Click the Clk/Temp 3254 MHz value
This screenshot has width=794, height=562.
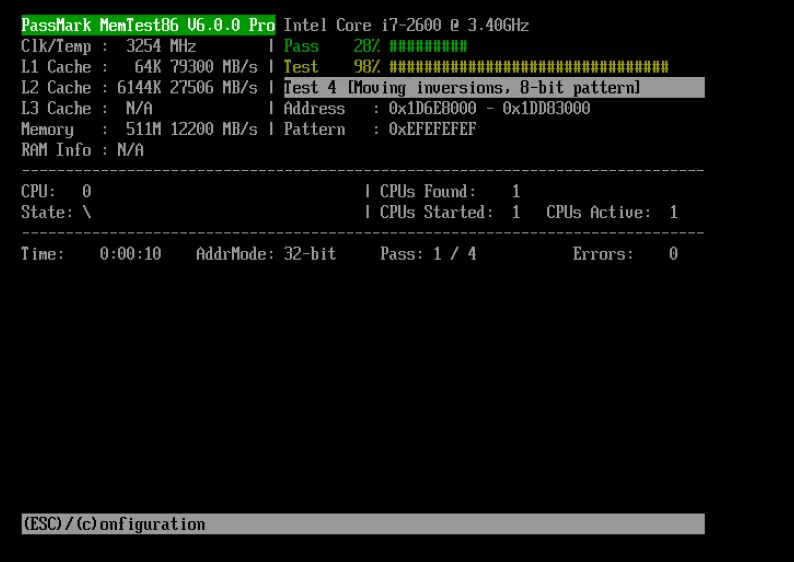[161, 46]
